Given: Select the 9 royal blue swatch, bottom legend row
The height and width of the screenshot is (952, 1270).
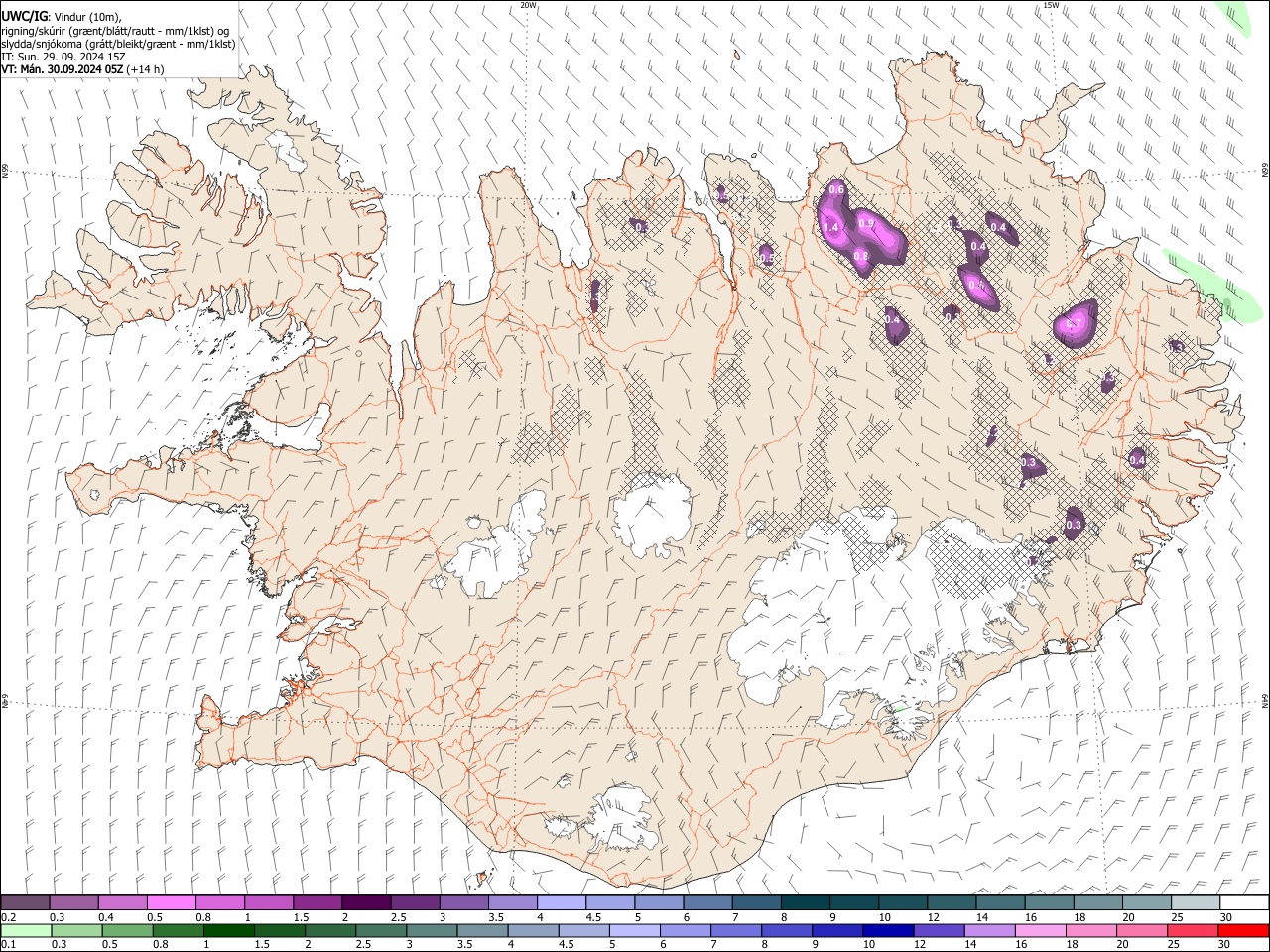Looking at the screenshot, I should [x=837, y=930].
